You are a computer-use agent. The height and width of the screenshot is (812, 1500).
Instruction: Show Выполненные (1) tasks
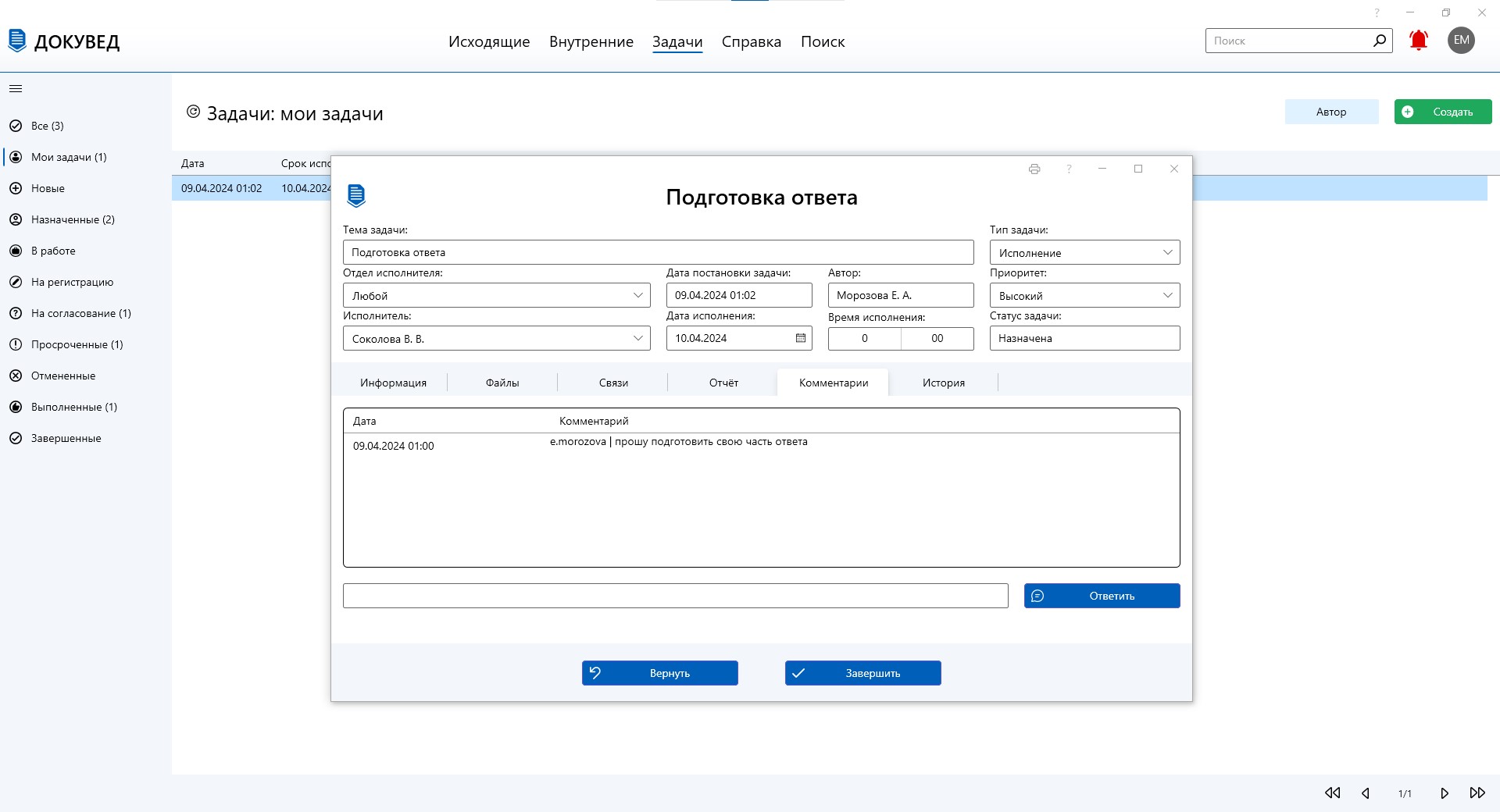tap(86, 407)
